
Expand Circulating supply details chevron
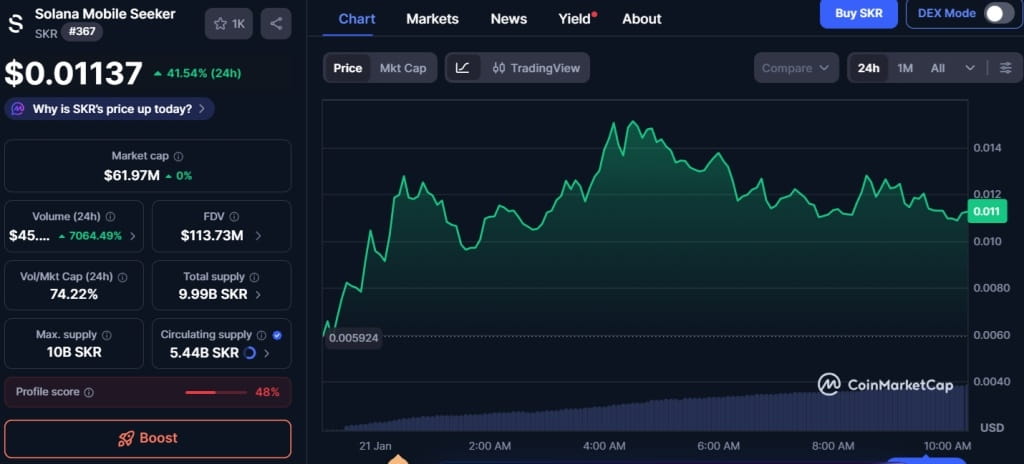click(x=266, y=354)
